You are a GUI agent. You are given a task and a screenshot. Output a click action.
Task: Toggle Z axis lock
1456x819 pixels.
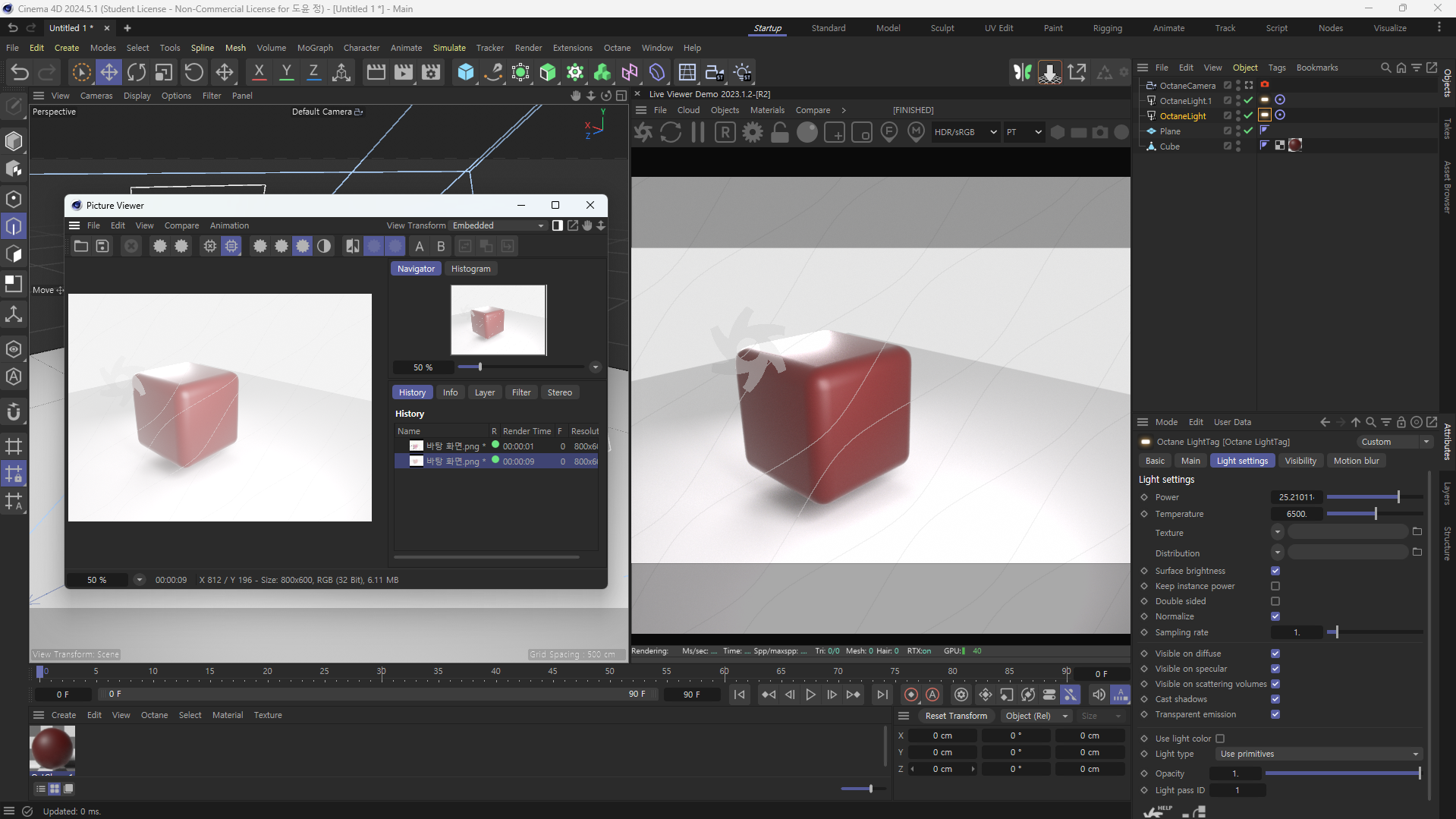pyautogui.click(x=313, y=72)
